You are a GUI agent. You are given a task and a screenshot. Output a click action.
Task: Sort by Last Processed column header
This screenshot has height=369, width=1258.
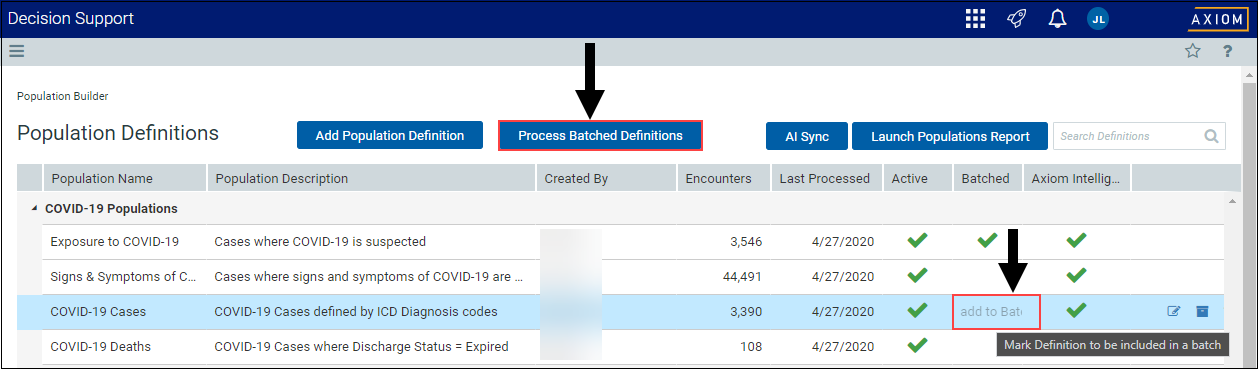coord(825,178)
